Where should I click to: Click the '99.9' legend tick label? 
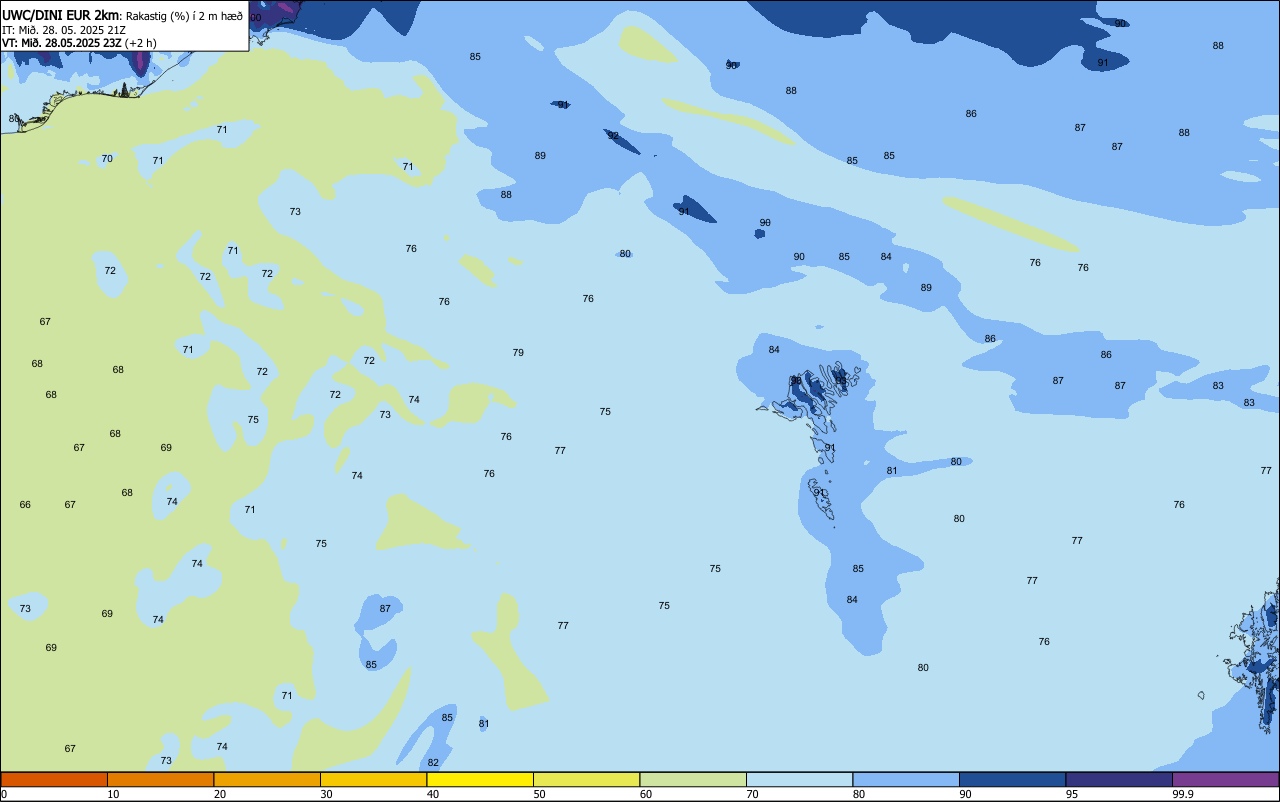[x=1183, y=794]
